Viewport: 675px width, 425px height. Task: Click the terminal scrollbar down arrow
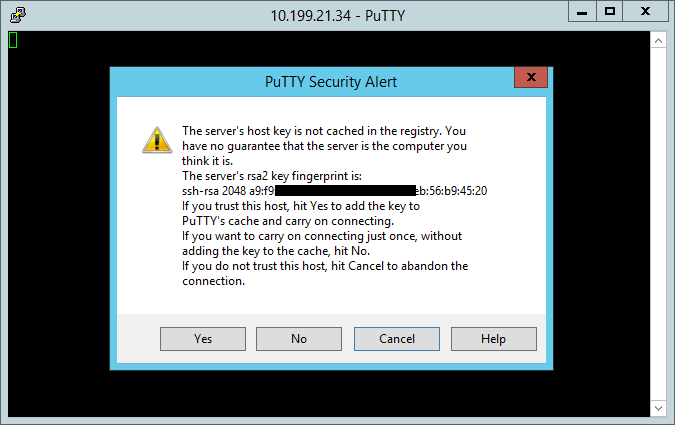click(658, 408)
